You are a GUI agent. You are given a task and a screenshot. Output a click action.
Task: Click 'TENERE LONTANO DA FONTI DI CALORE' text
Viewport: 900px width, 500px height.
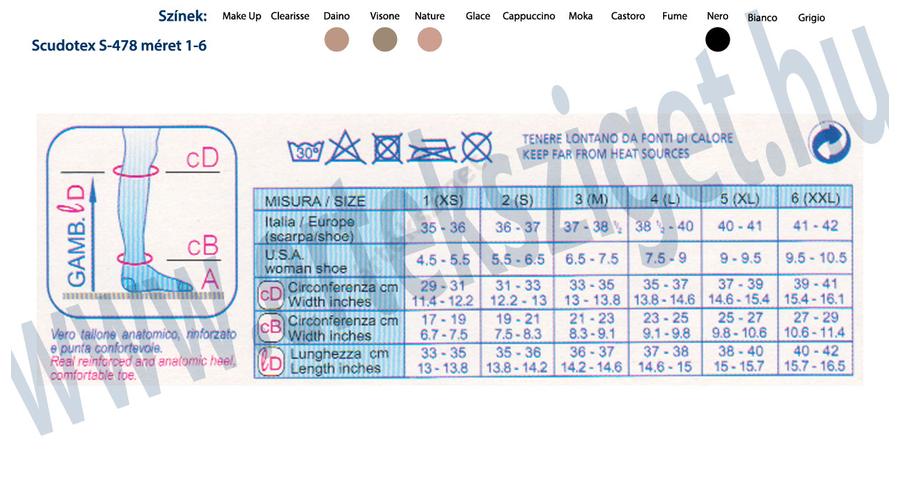click(627, 138)
